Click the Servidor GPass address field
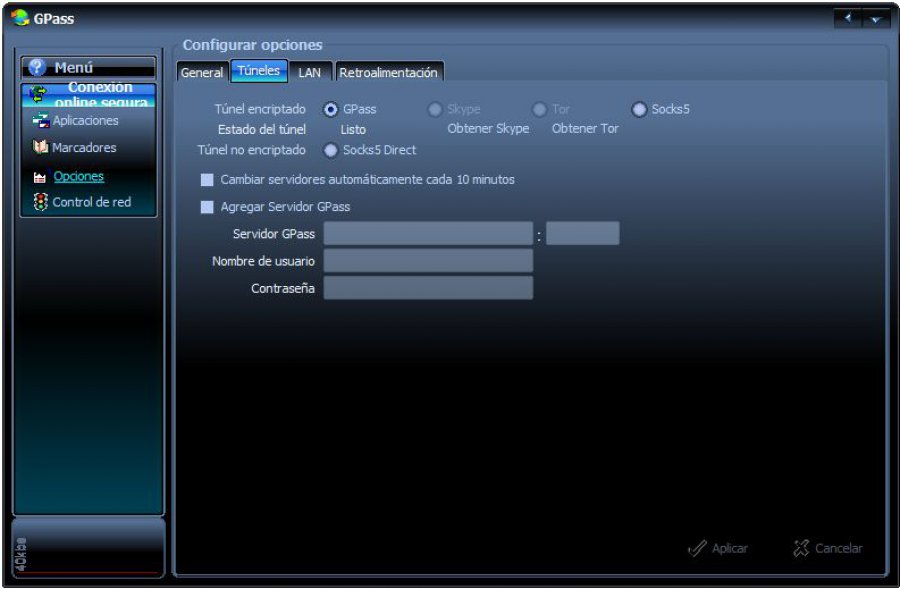This screenshot has width=900, height=589. pos(428,234)
